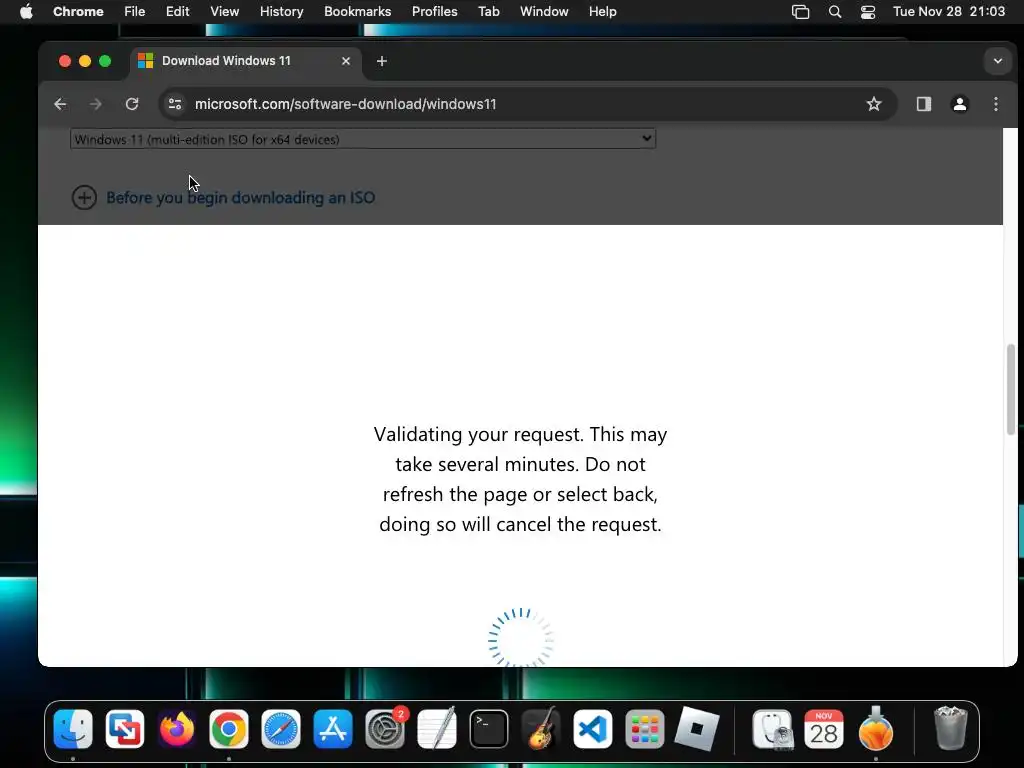The image size is (1024, 768).
Task: Open 'Before you begin downloading an ISO' link
Action: point(240,197)
